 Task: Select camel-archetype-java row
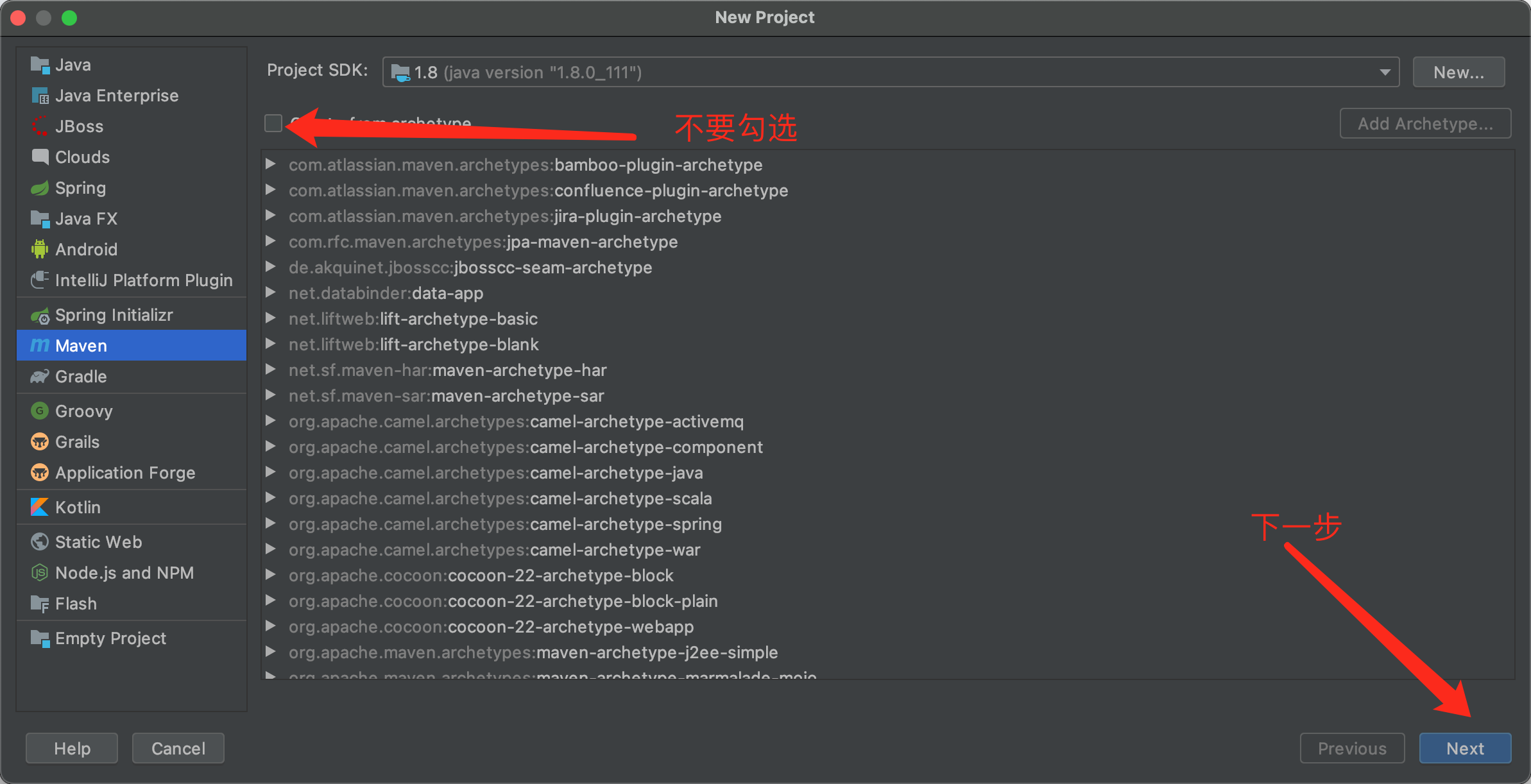pos(887,473)
